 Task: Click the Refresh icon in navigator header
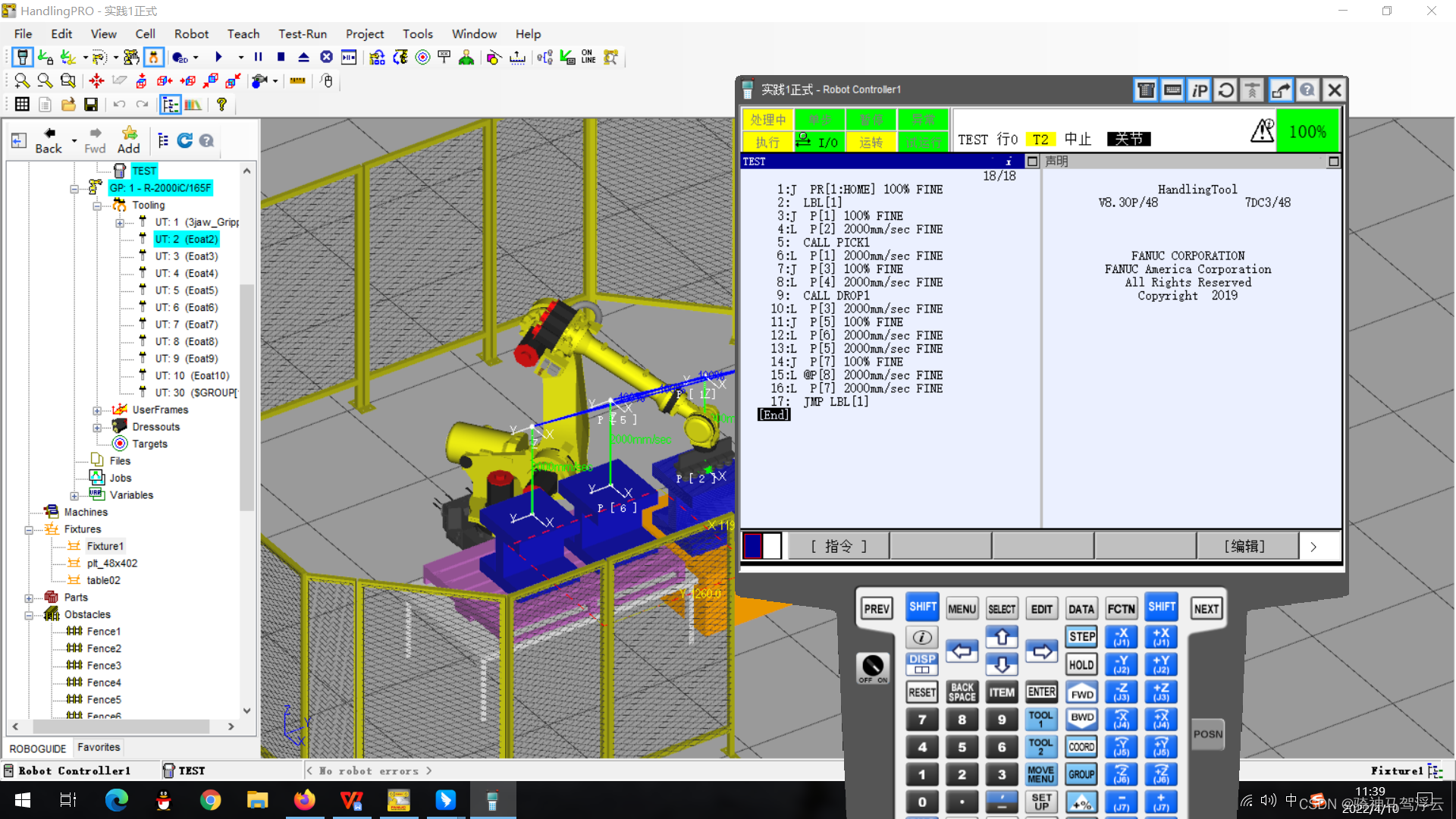coord(184,140)
